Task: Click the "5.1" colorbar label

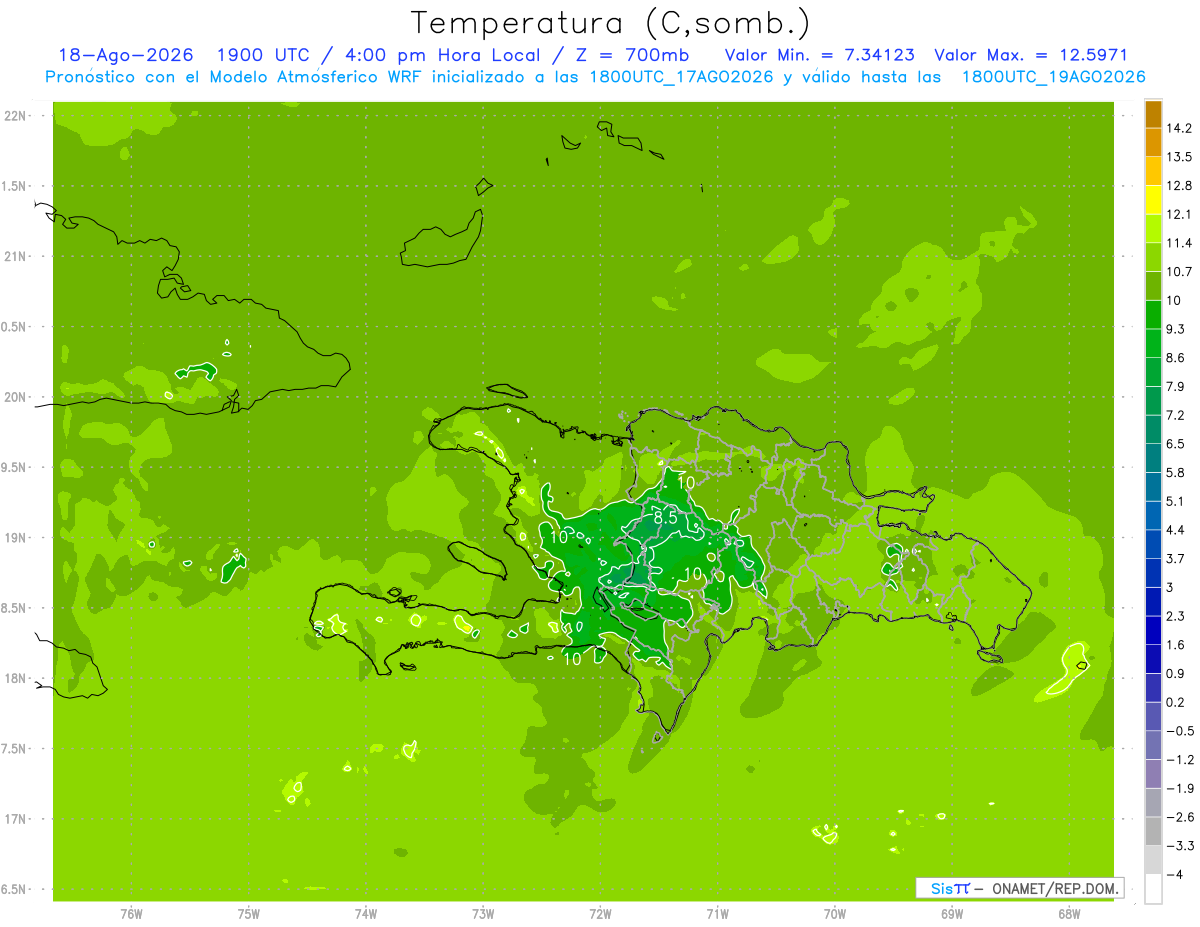Action: tap(1177, 501)
